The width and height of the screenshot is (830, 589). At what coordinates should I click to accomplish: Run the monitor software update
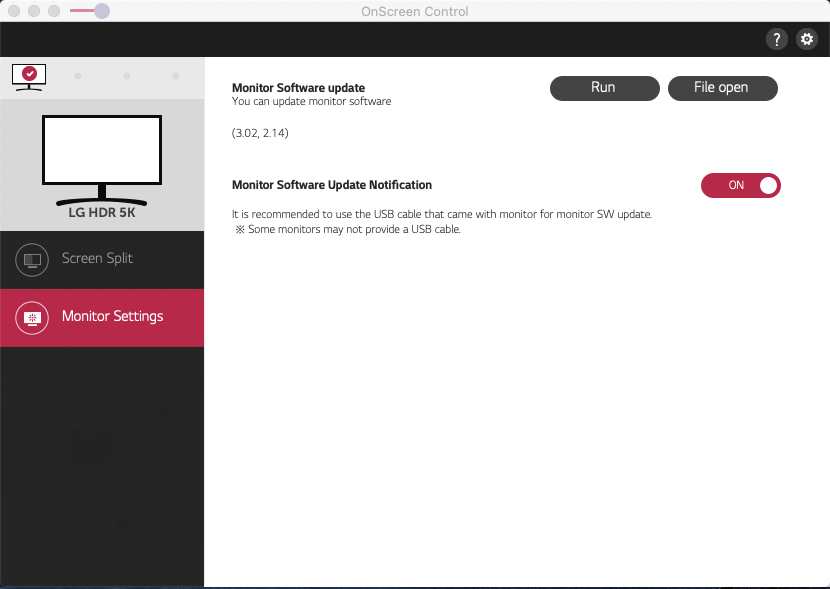[x=605, y=88]
